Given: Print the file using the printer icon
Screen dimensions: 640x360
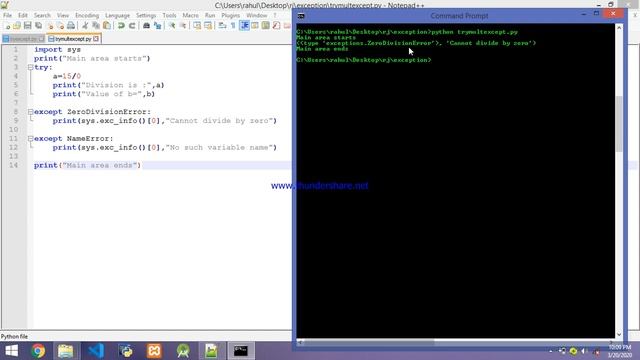Looking at the screenshot, I should coord(71,26).
